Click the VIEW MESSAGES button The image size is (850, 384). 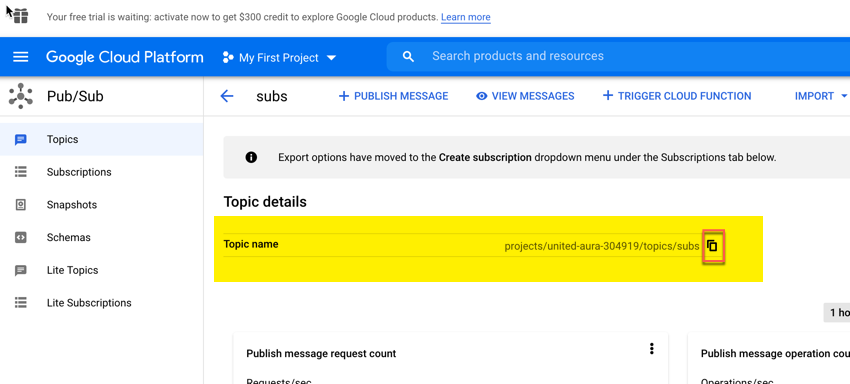[525, 96]
